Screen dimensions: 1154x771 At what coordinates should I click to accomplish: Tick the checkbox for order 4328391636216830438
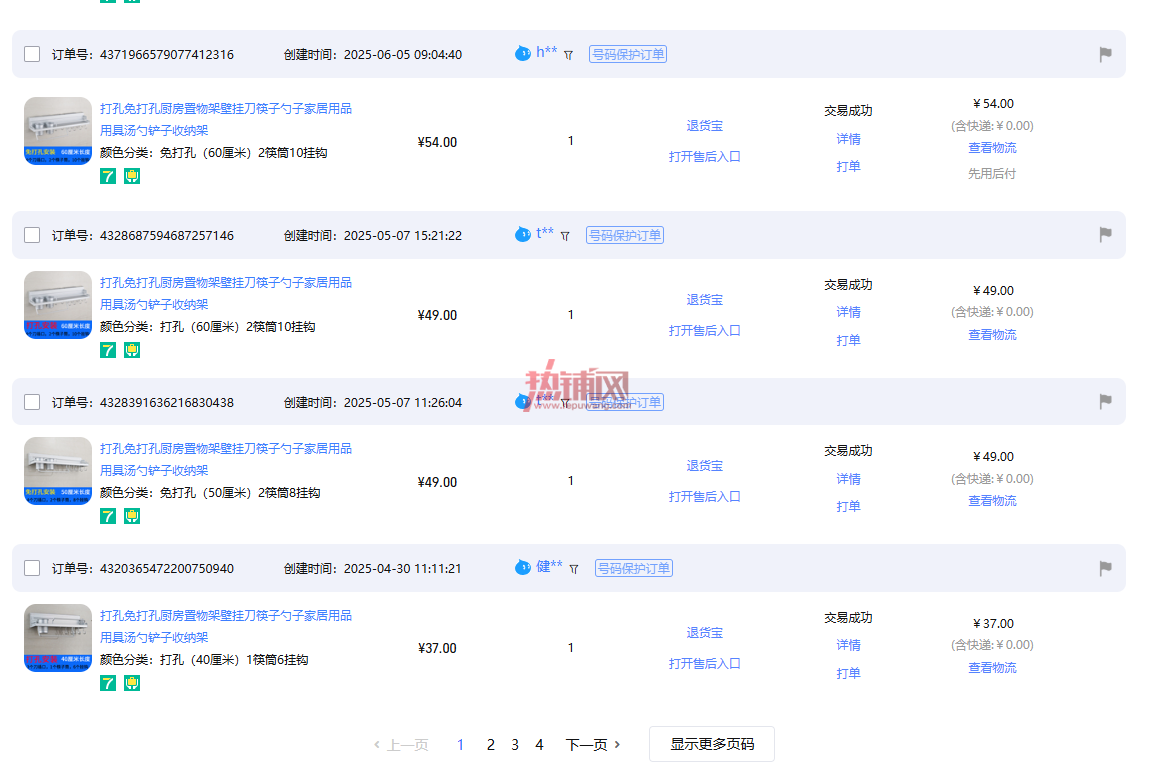(32, 402)
